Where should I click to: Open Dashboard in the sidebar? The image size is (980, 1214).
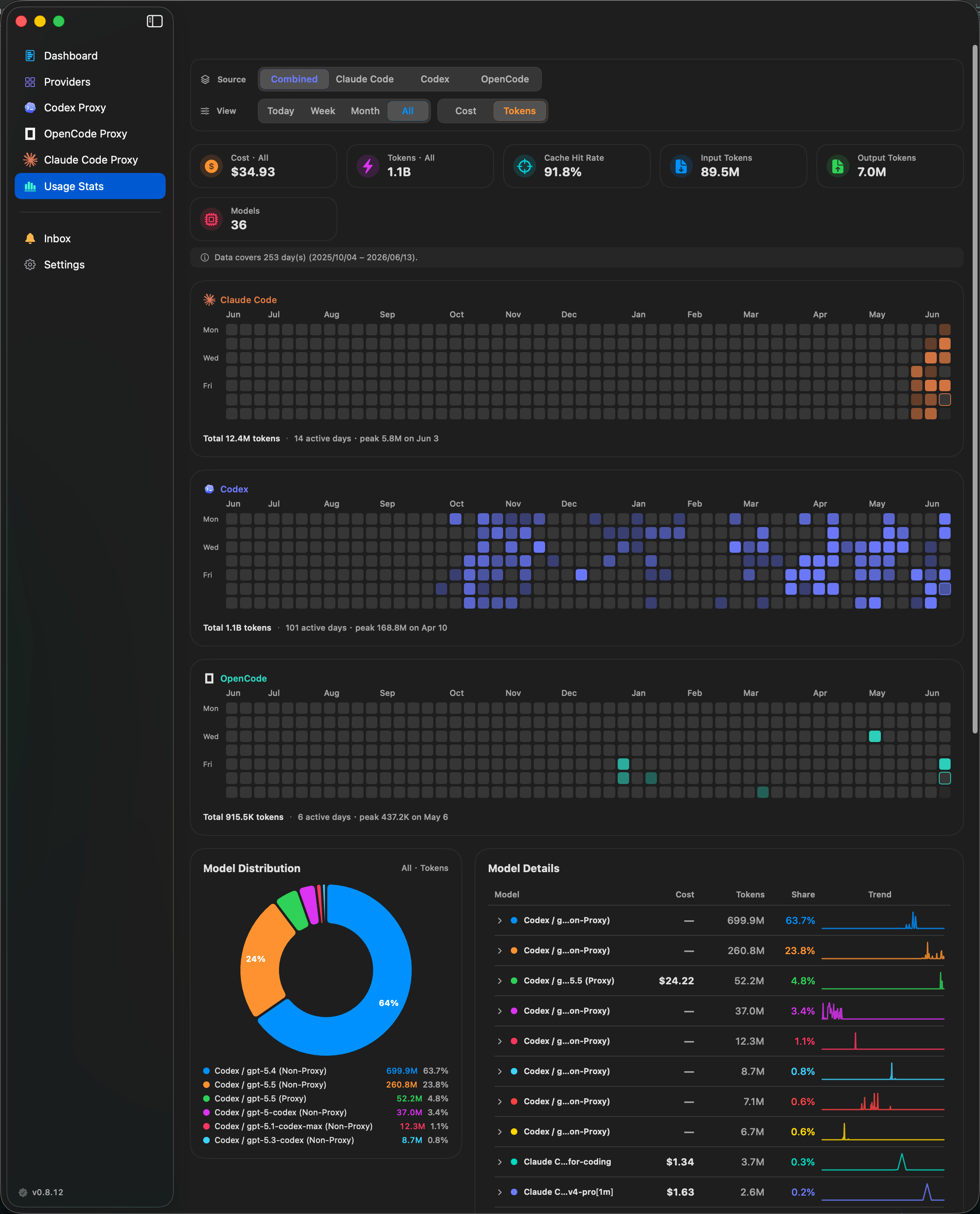(90, 56)
